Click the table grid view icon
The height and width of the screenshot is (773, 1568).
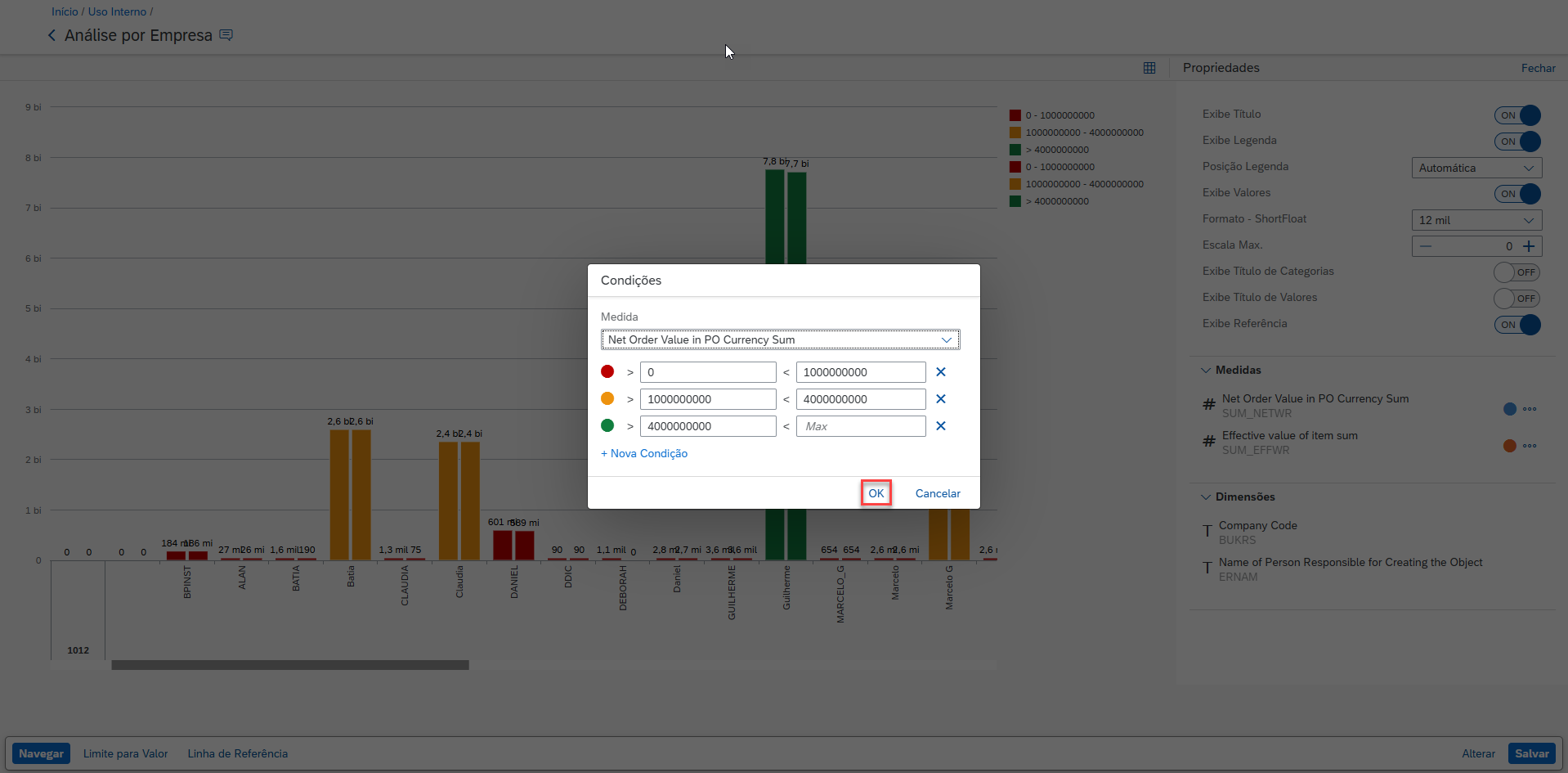pos(1149,68)
